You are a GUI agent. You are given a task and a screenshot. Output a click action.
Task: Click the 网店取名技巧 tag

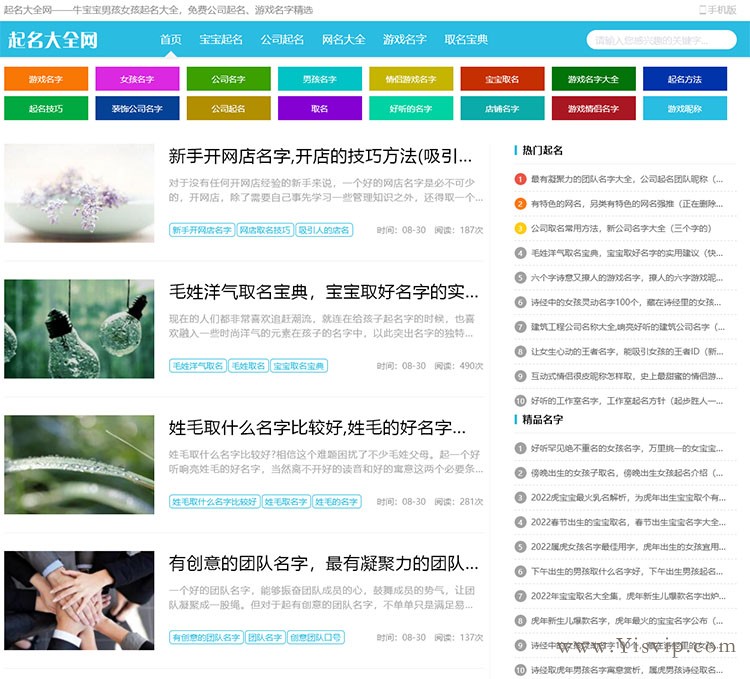pyautogui.click(x=265, y=230)
